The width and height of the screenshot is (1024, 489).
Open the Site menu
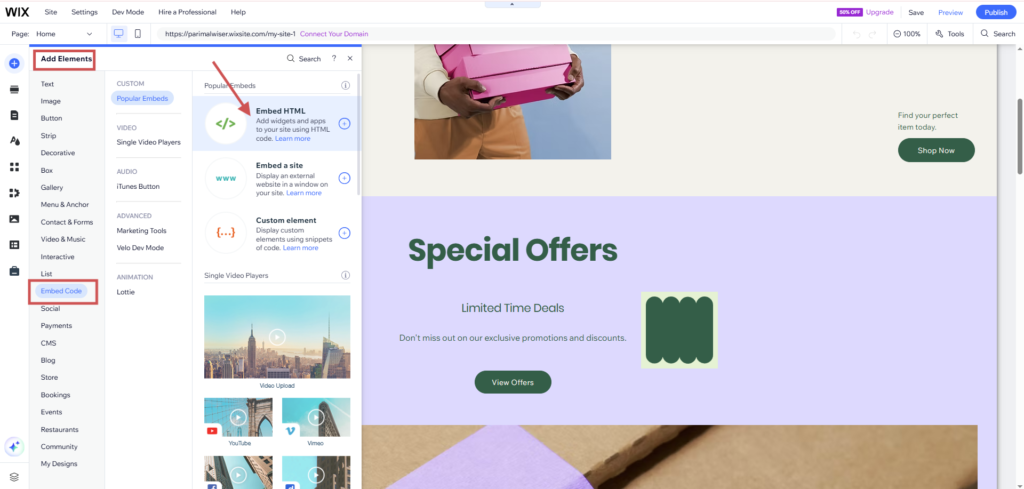tap(51, 12)
